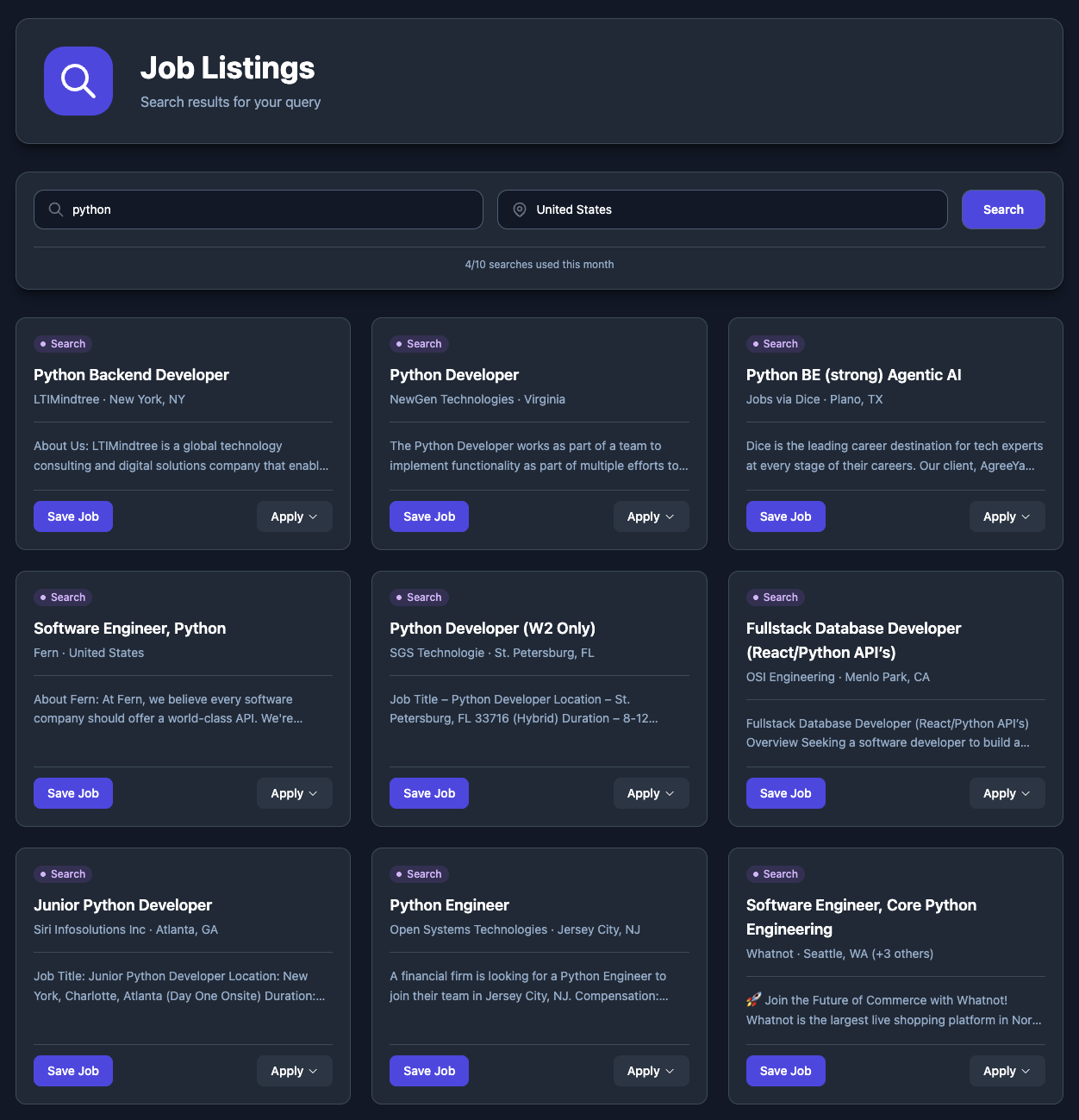The width and height of the screenshot is (1079, 1120).
Task: Click the Search badge on the Whatnot listing
Action: click(x=775, y=873)
